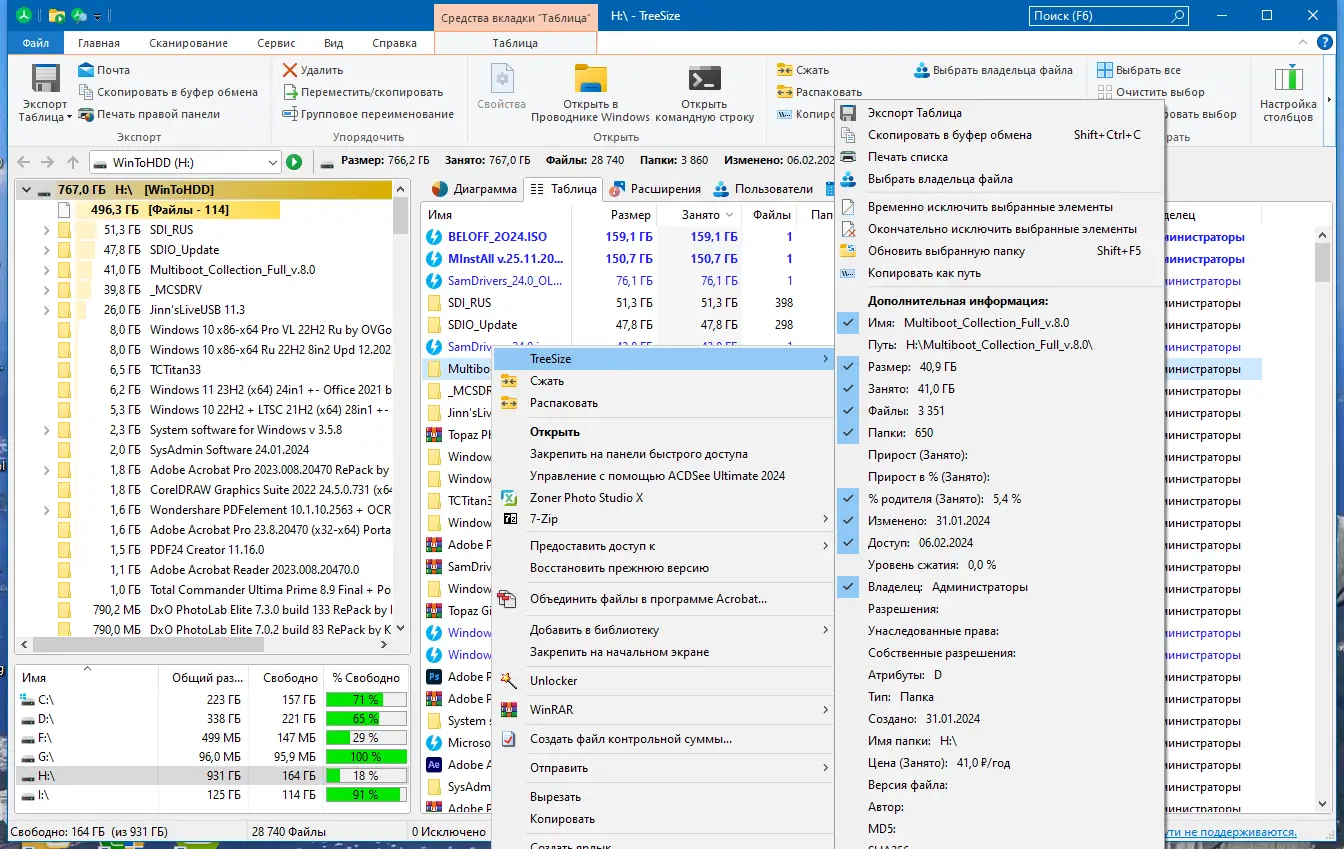Open in Windows Explorer folder icon
The height and width of the screenshot is (849, 1344).
(591, 79)
